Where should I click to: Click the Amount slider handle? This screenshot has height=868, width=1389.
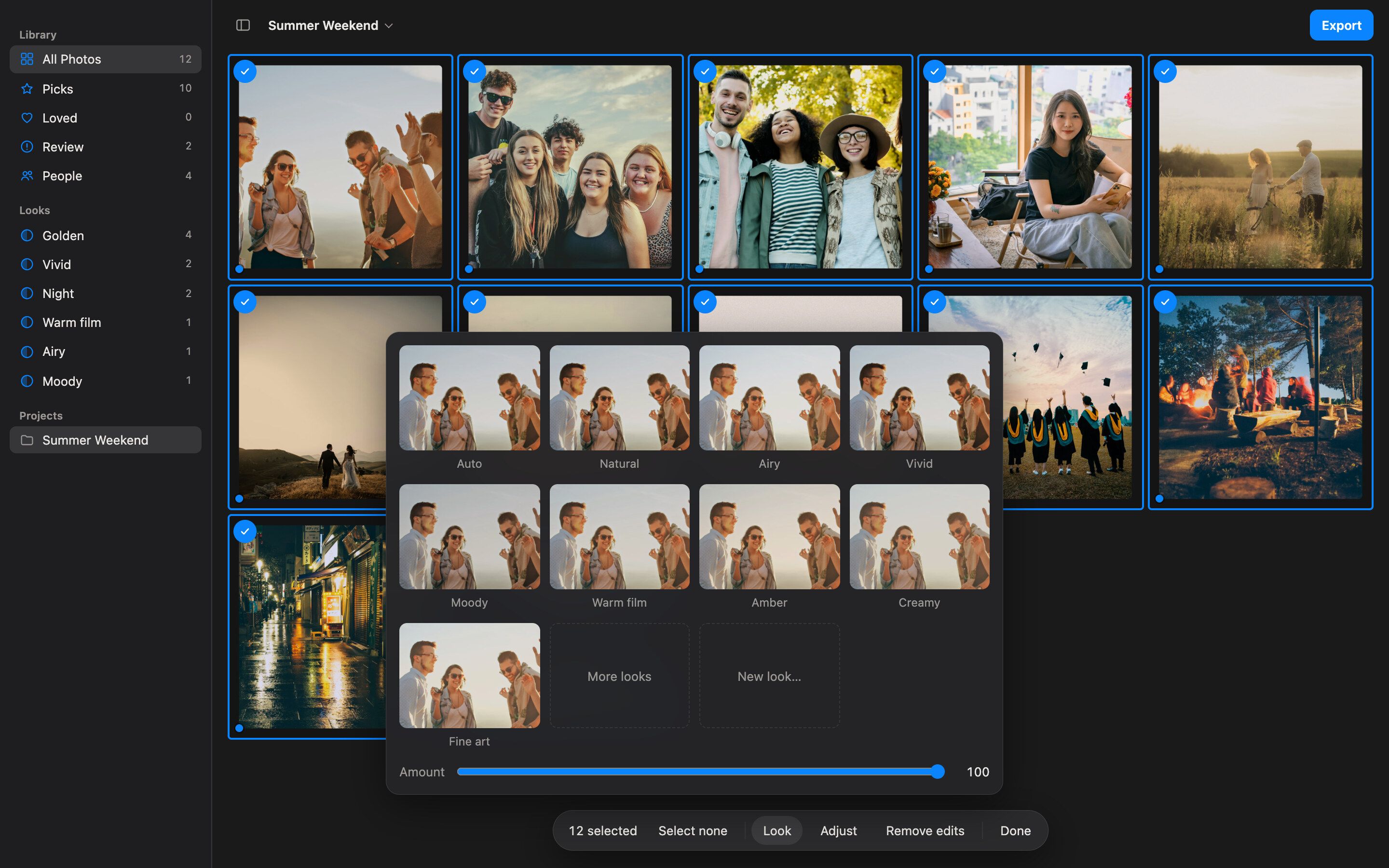coord(937,772)
